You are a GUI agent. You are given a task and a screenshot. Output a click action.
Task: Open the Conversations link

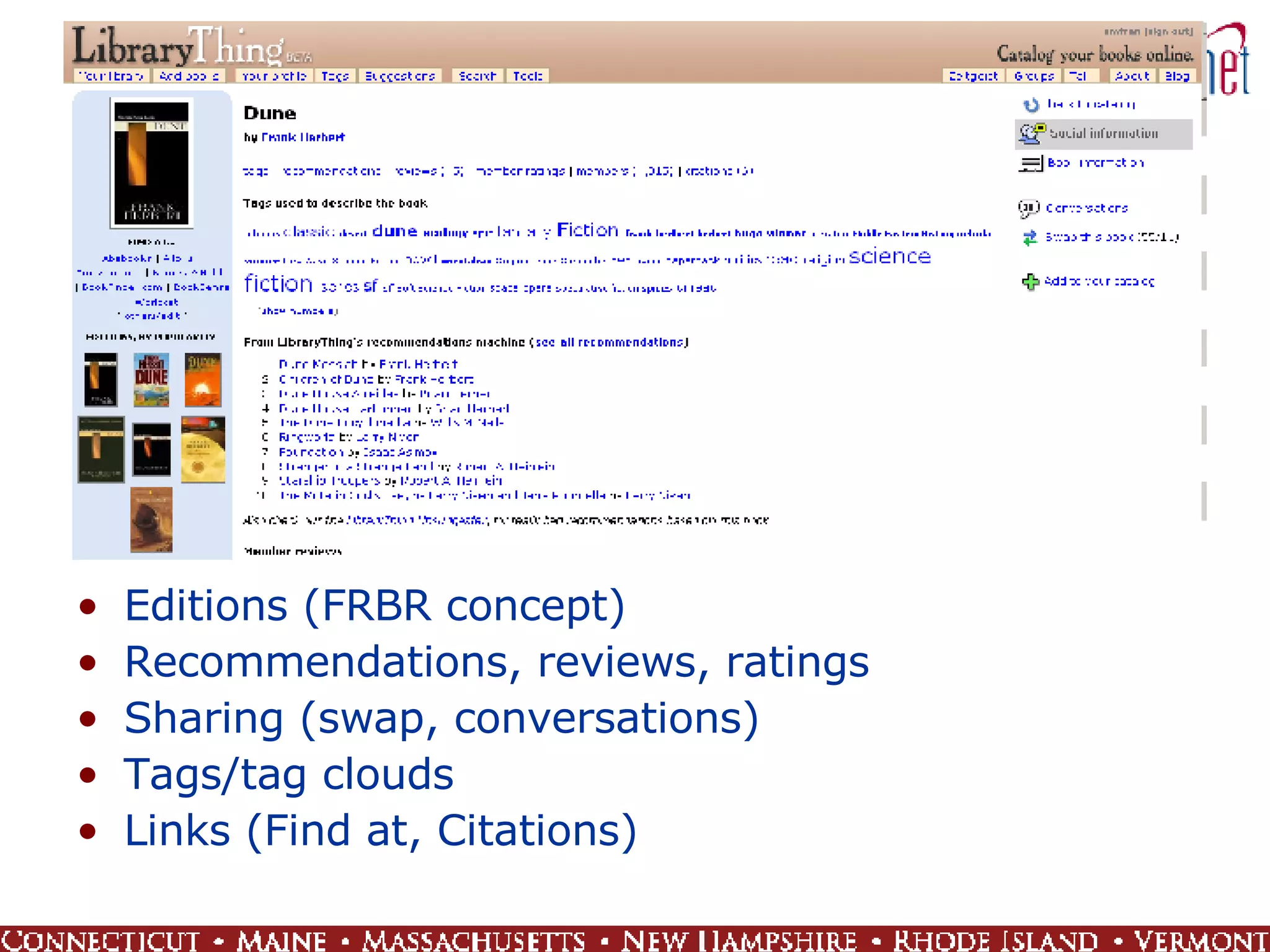click(x=1087, y=208)
